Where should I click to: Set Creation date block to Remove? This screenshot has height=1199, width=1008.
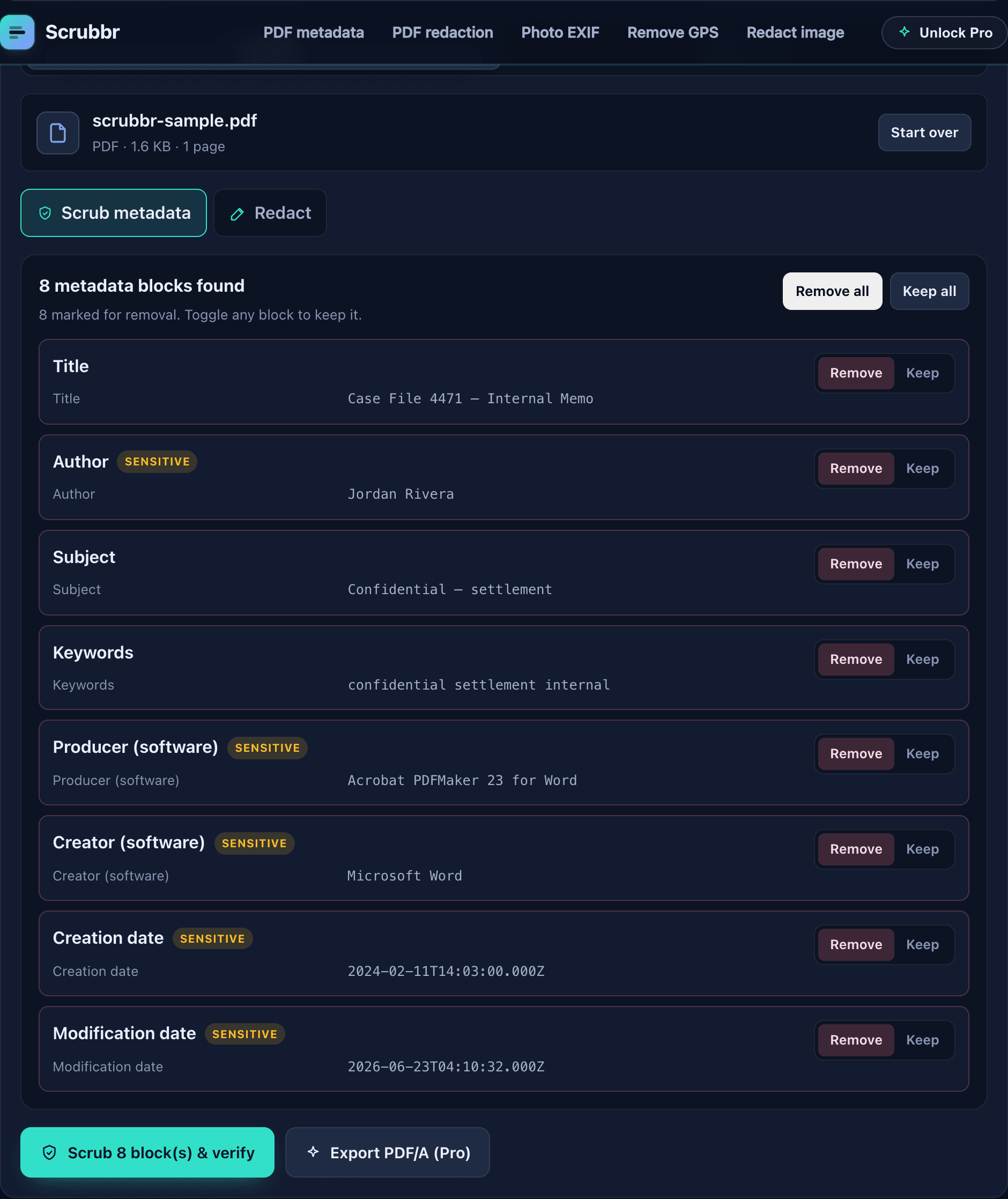point(855,945)
